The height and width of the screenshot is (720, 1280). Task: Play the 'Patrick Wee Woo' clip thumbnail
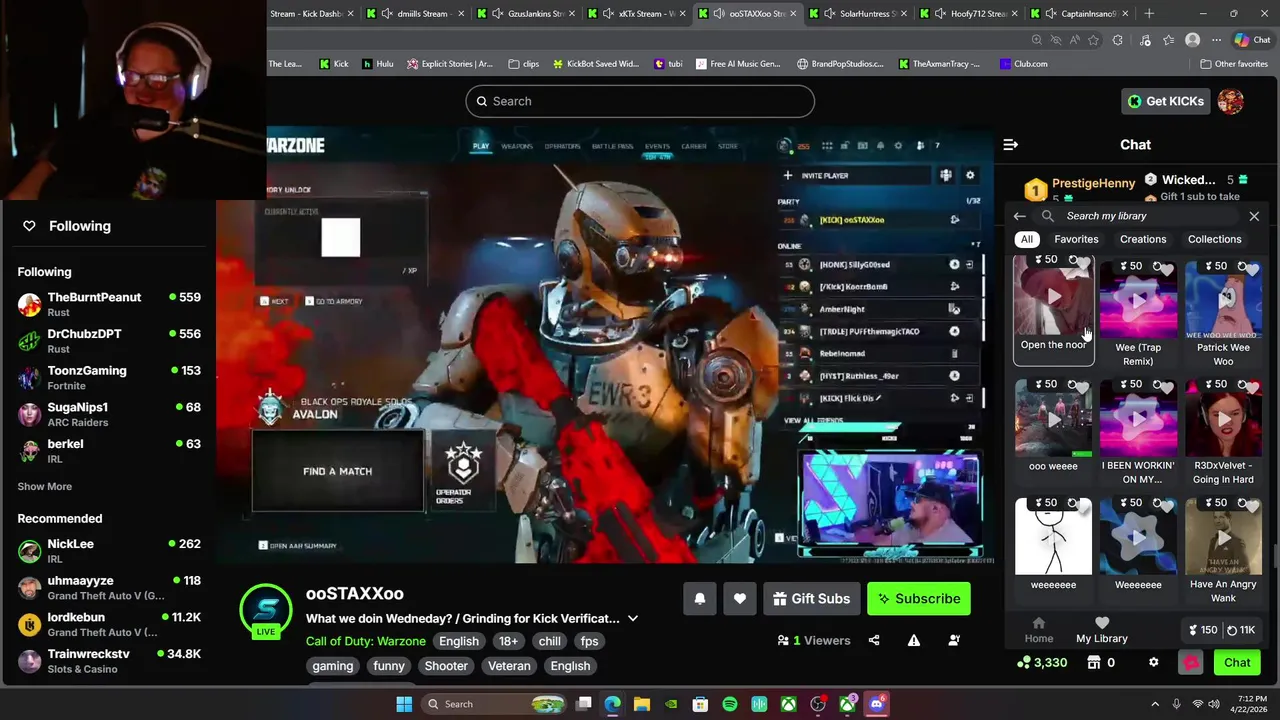(x=1223, y=299)
